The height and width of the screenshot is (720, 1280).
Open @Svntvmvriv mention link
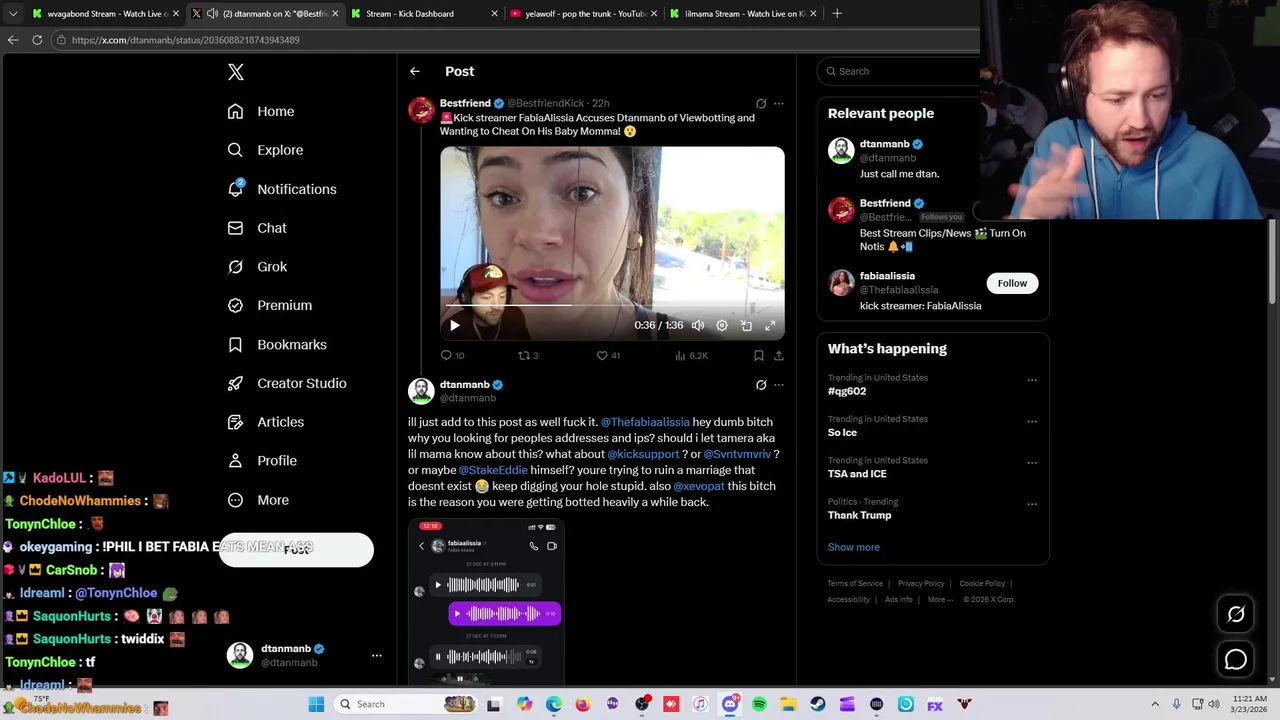737,454
